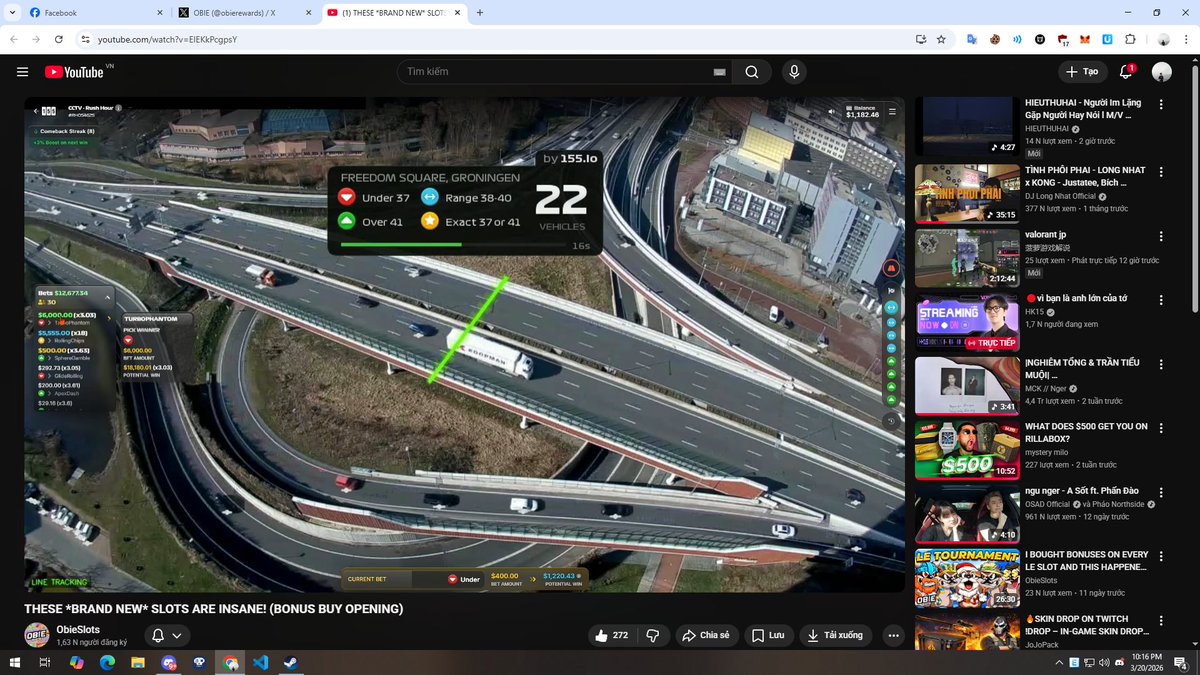Viewport: 1200px width, 675px height.
Task: Reload the page
Action: point(59,39)
